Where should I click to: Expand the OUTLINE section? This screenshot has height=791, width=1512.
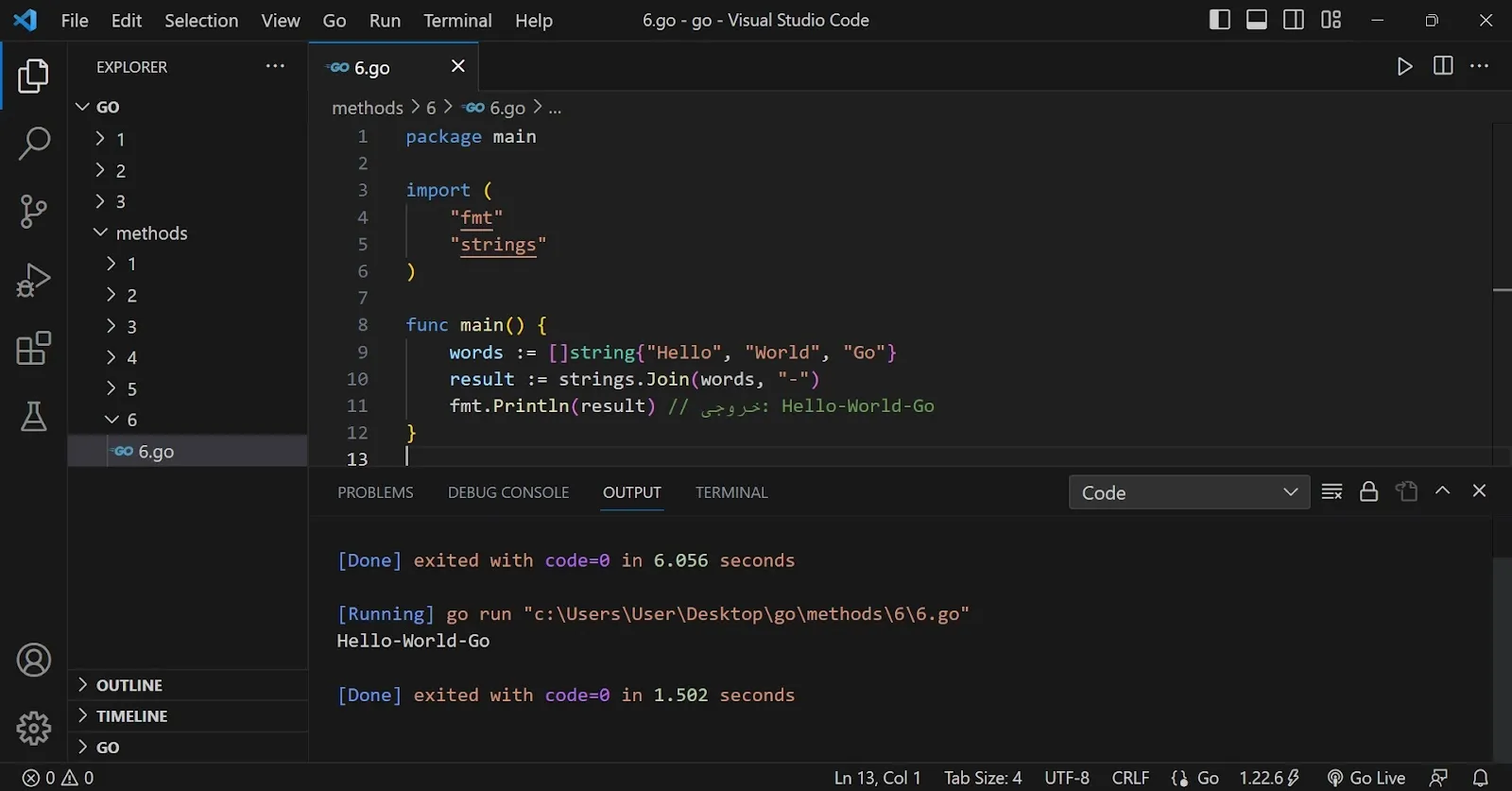pos(188,685)
